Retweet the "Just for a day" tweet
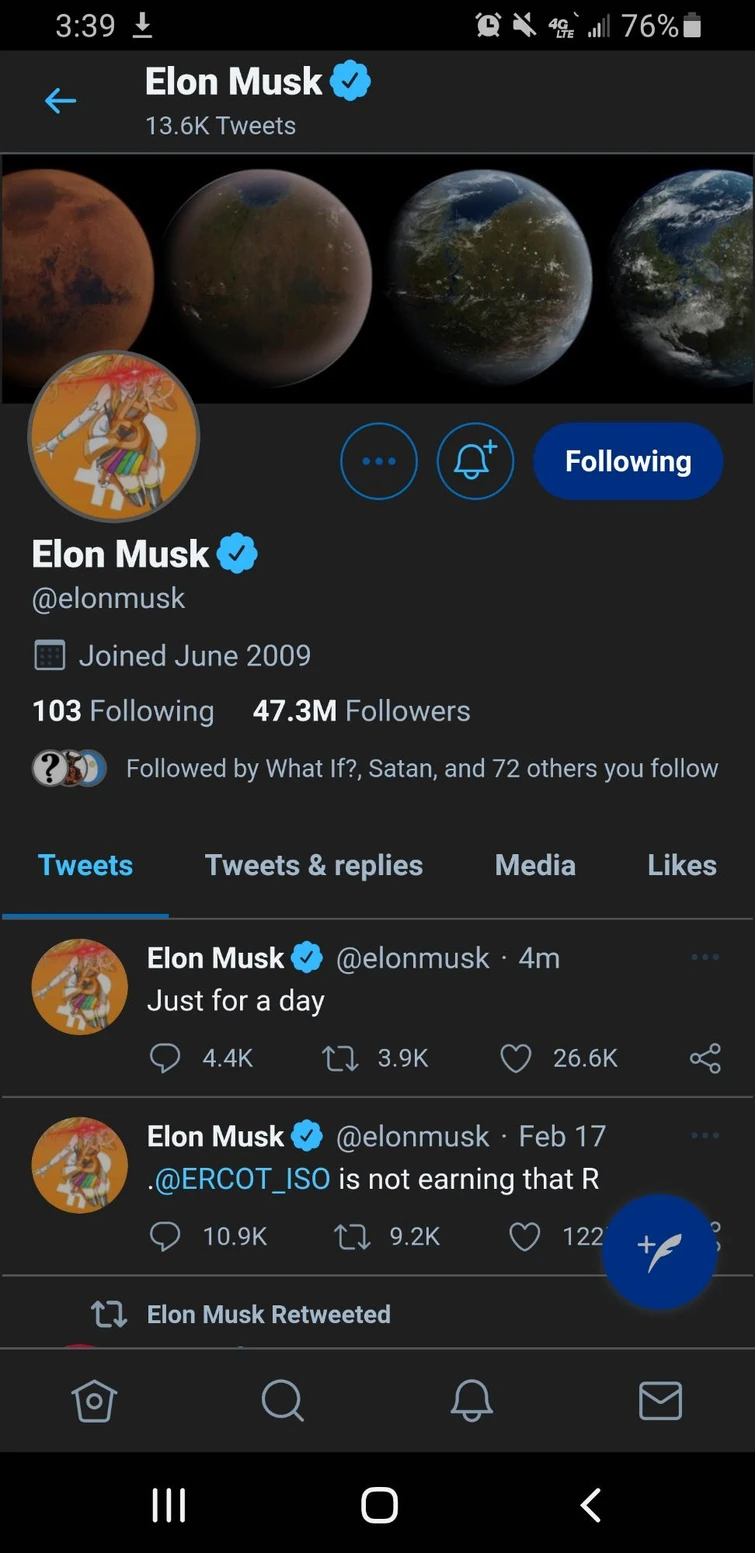Image resolution: width=755 pixels, height=1553 pixels. tap(341, 1058)
